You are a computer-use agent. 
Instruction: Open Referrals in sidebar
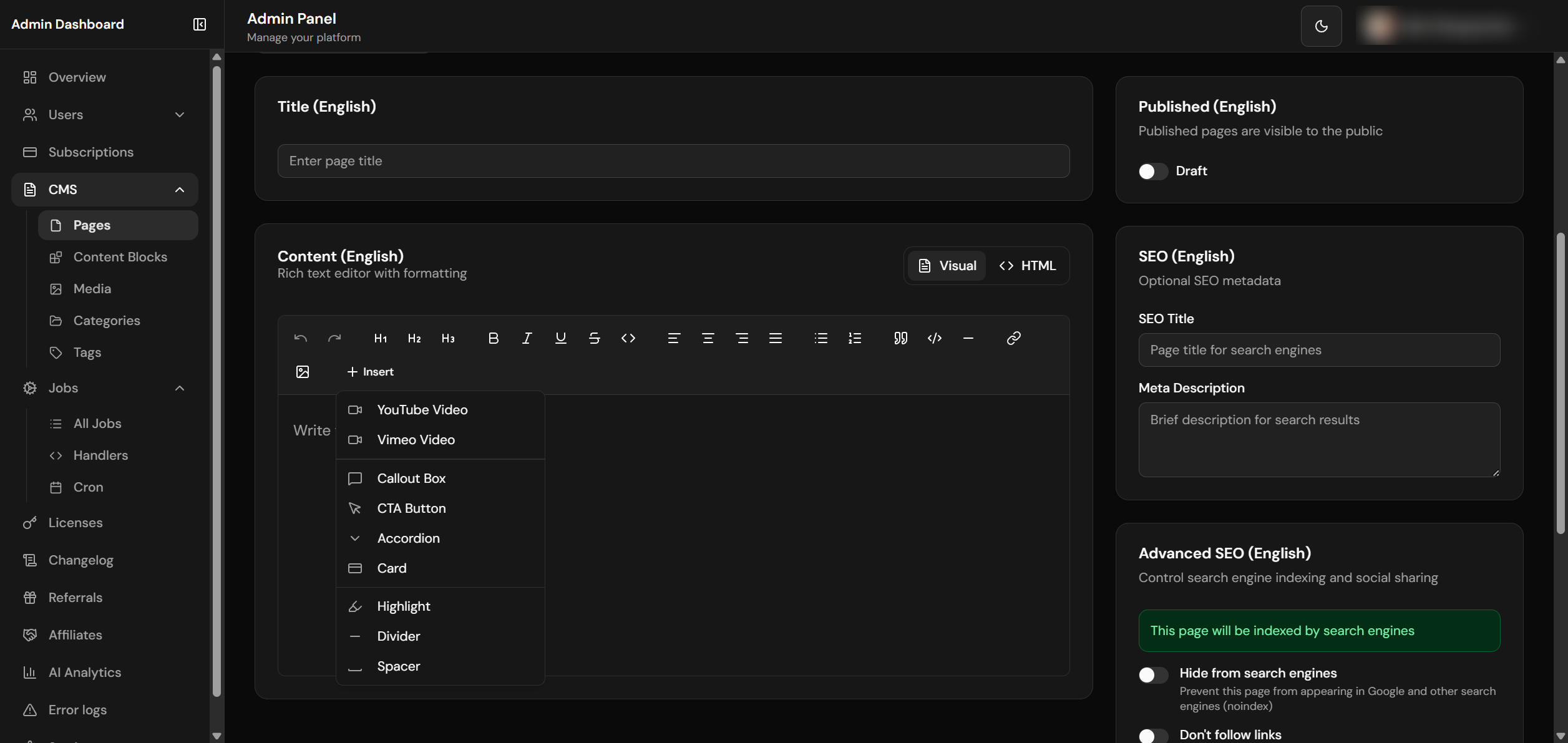tap(105, 598)
